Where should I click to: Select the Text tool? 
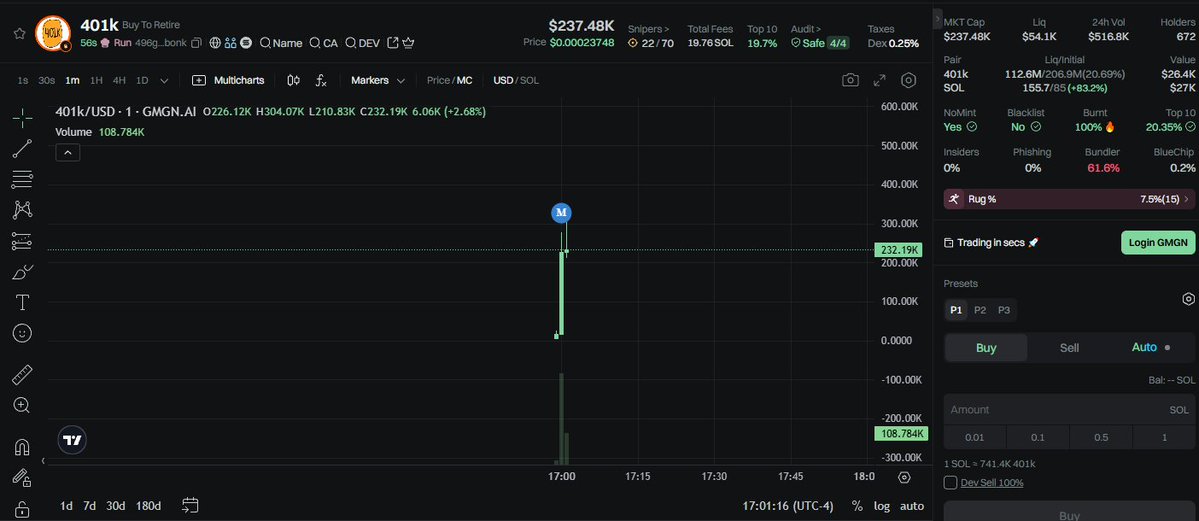[x=22, y=302]
